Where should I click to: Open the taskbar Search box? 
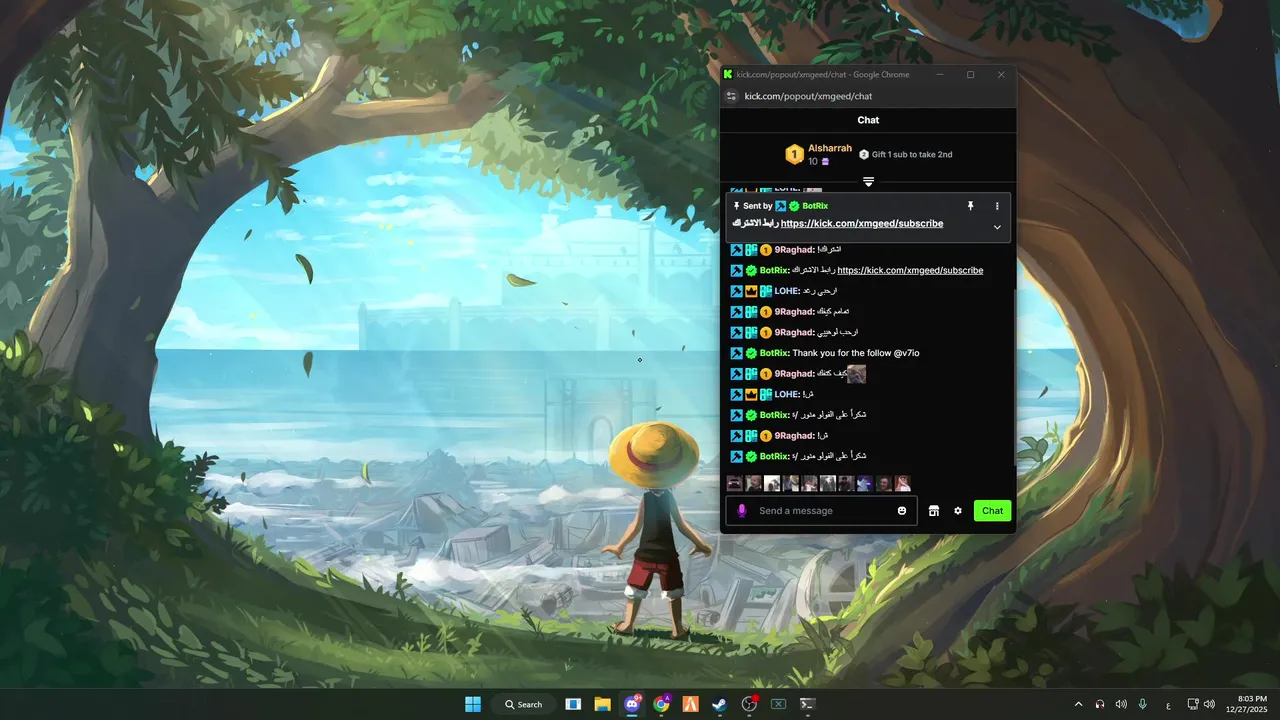[x=523, y=704]
